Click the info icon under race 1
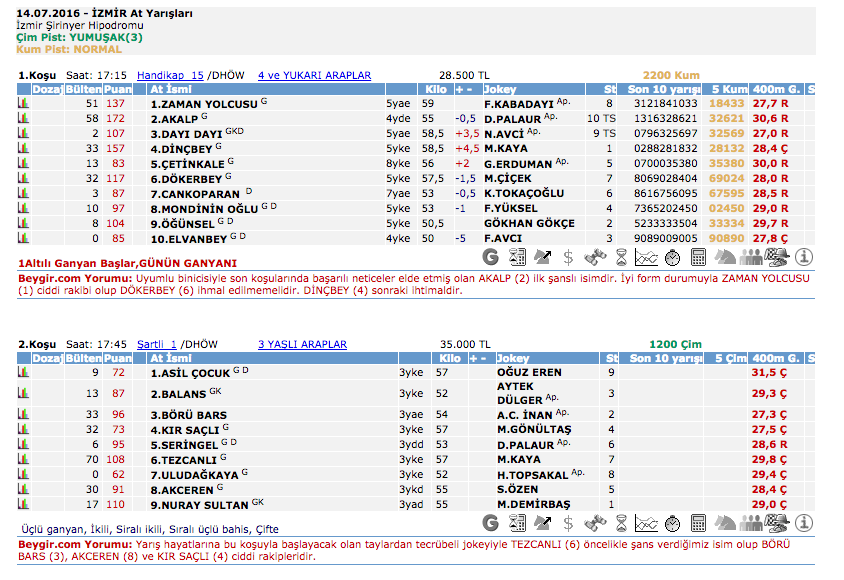844x580 pixels. pos(805,256)
